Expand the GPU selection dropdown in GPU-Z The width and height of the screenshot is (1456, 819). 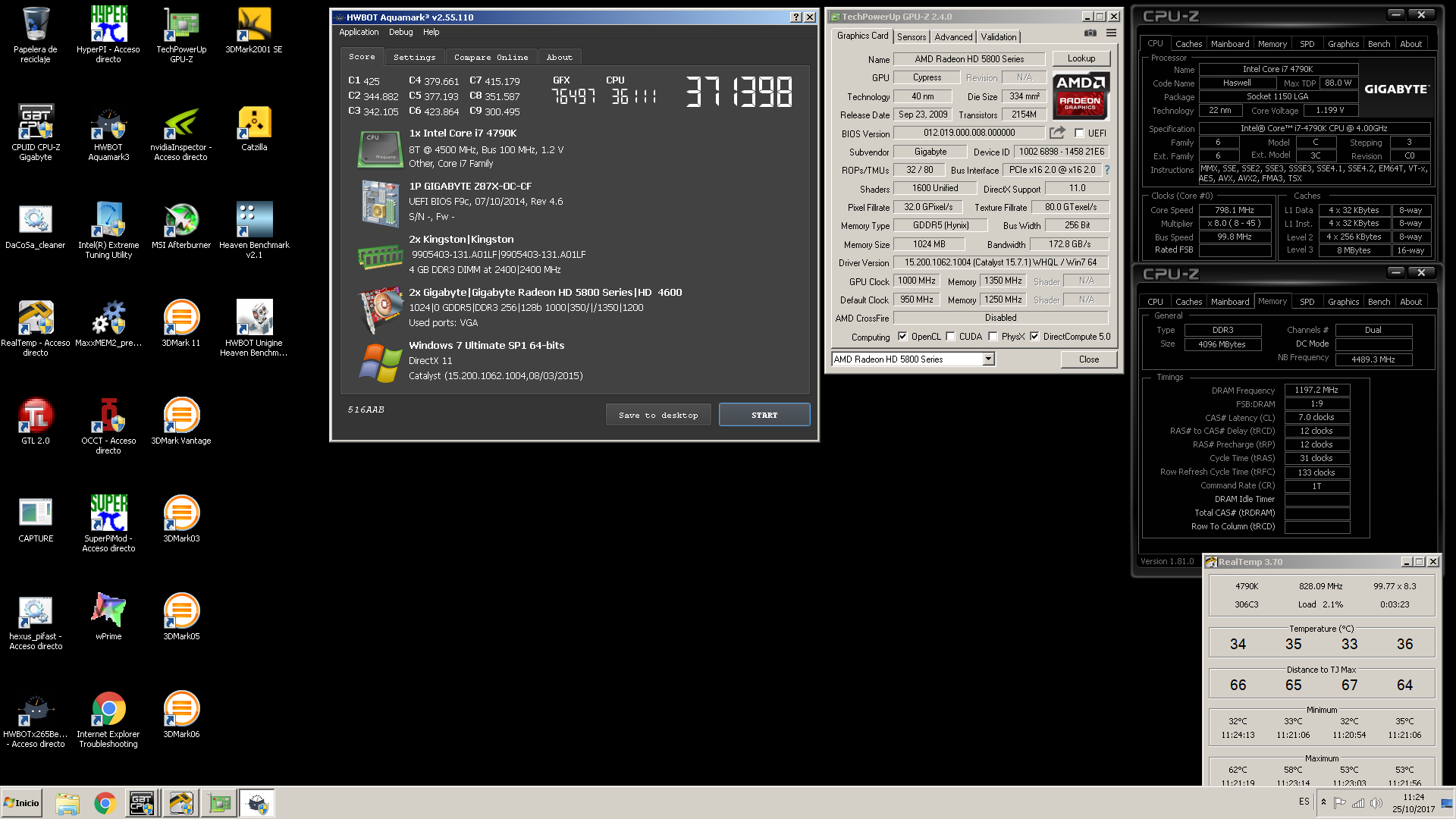988,359
